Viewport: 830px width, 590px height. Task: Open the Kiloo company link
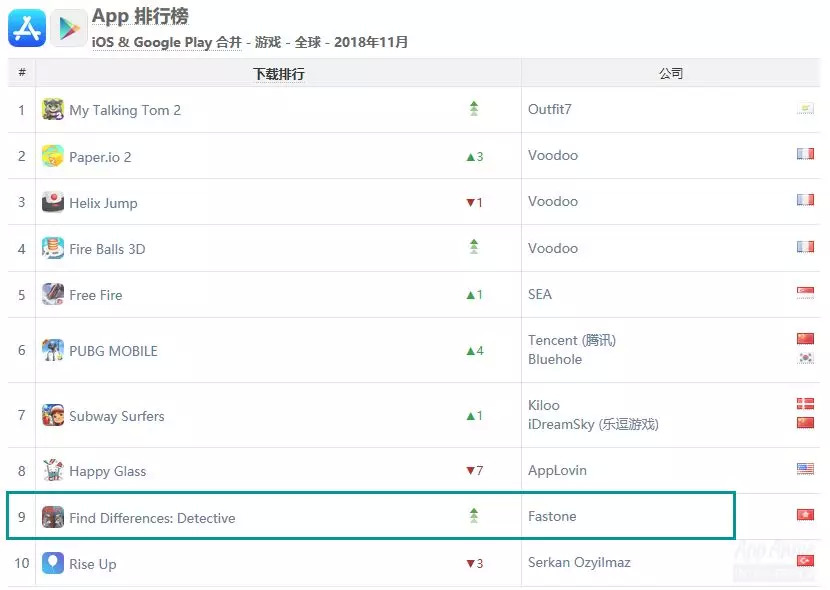pos(544,405)
